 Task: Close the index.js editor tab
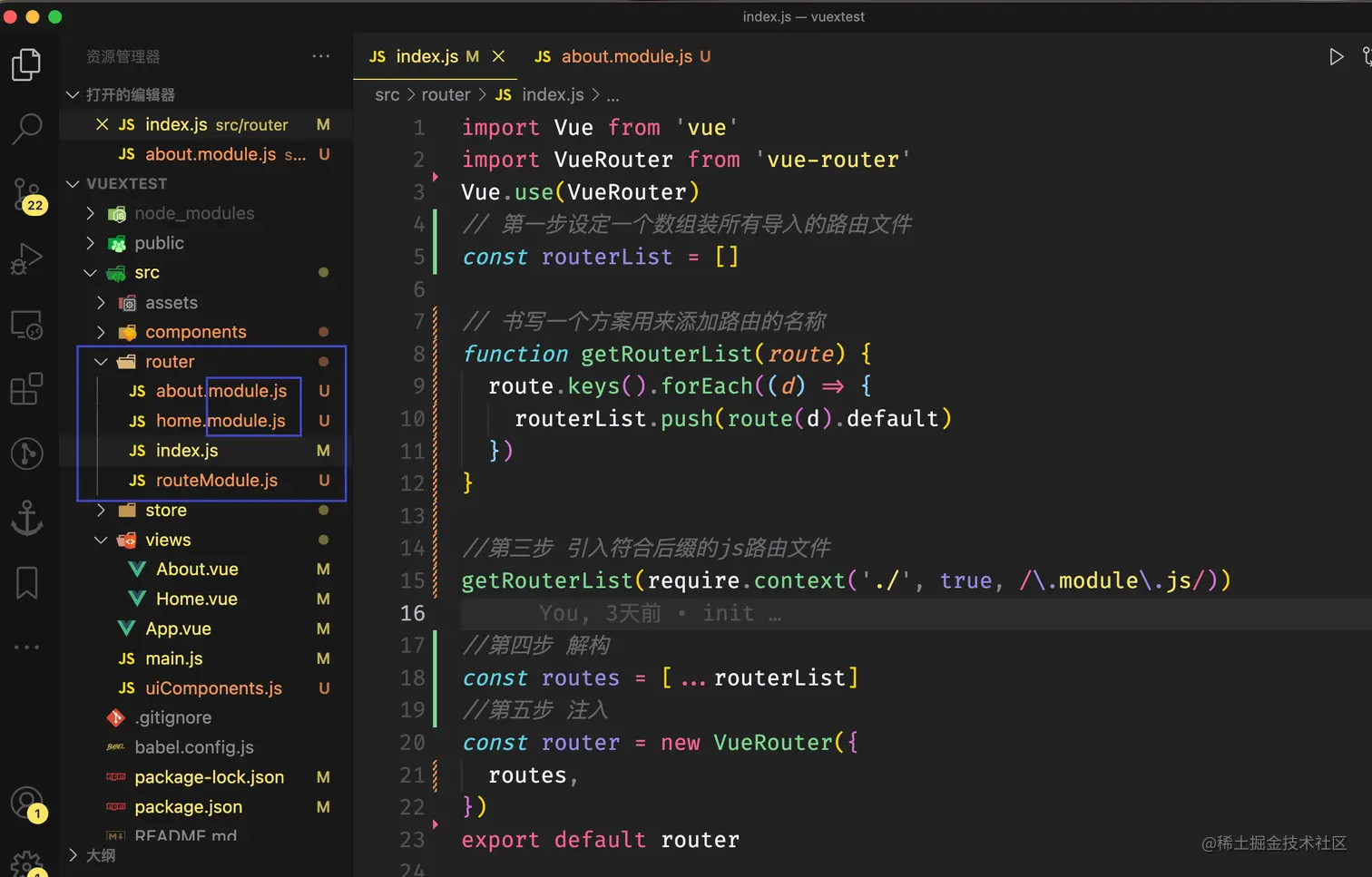click(x=498, y=56)
